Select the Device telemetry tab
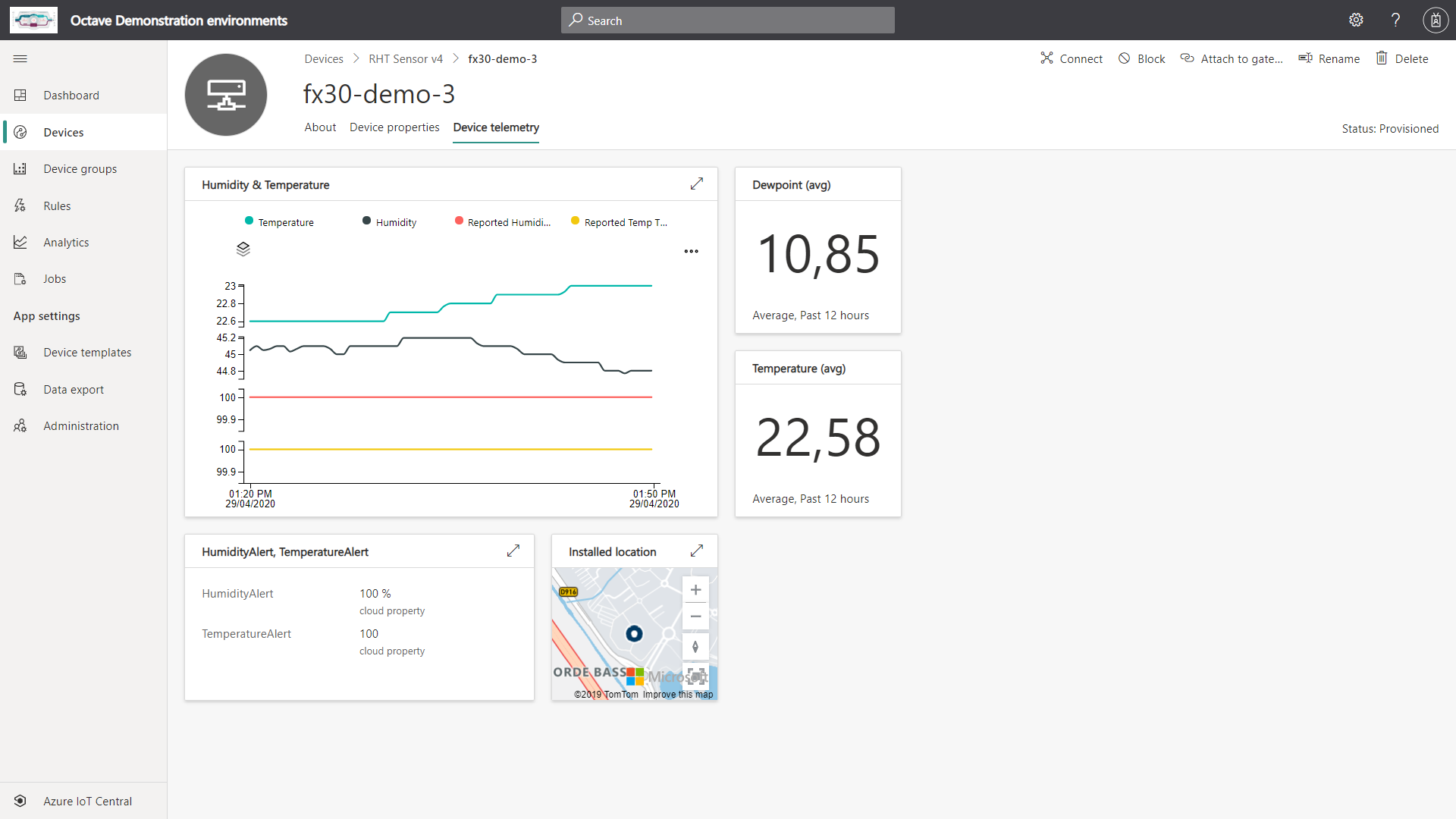 click(x=496, y=127)
